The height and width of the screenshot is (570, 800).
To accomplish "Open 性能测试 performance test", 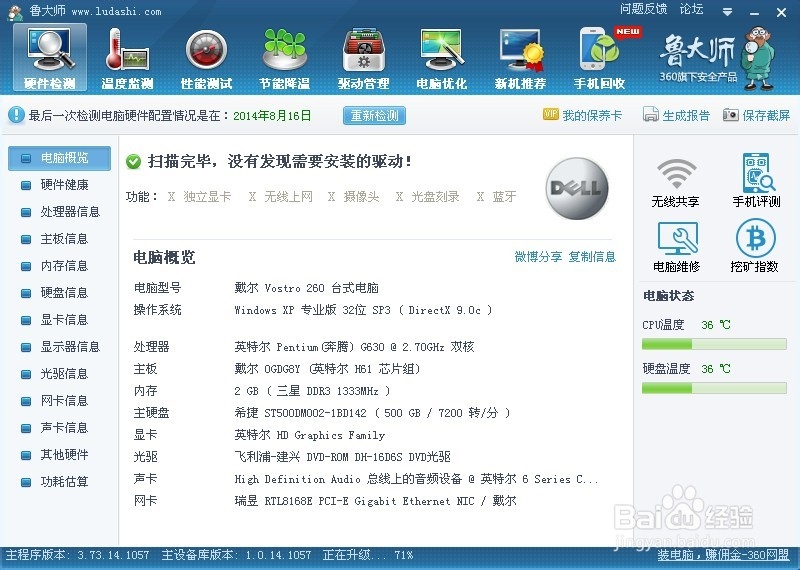I will (206, 58).
